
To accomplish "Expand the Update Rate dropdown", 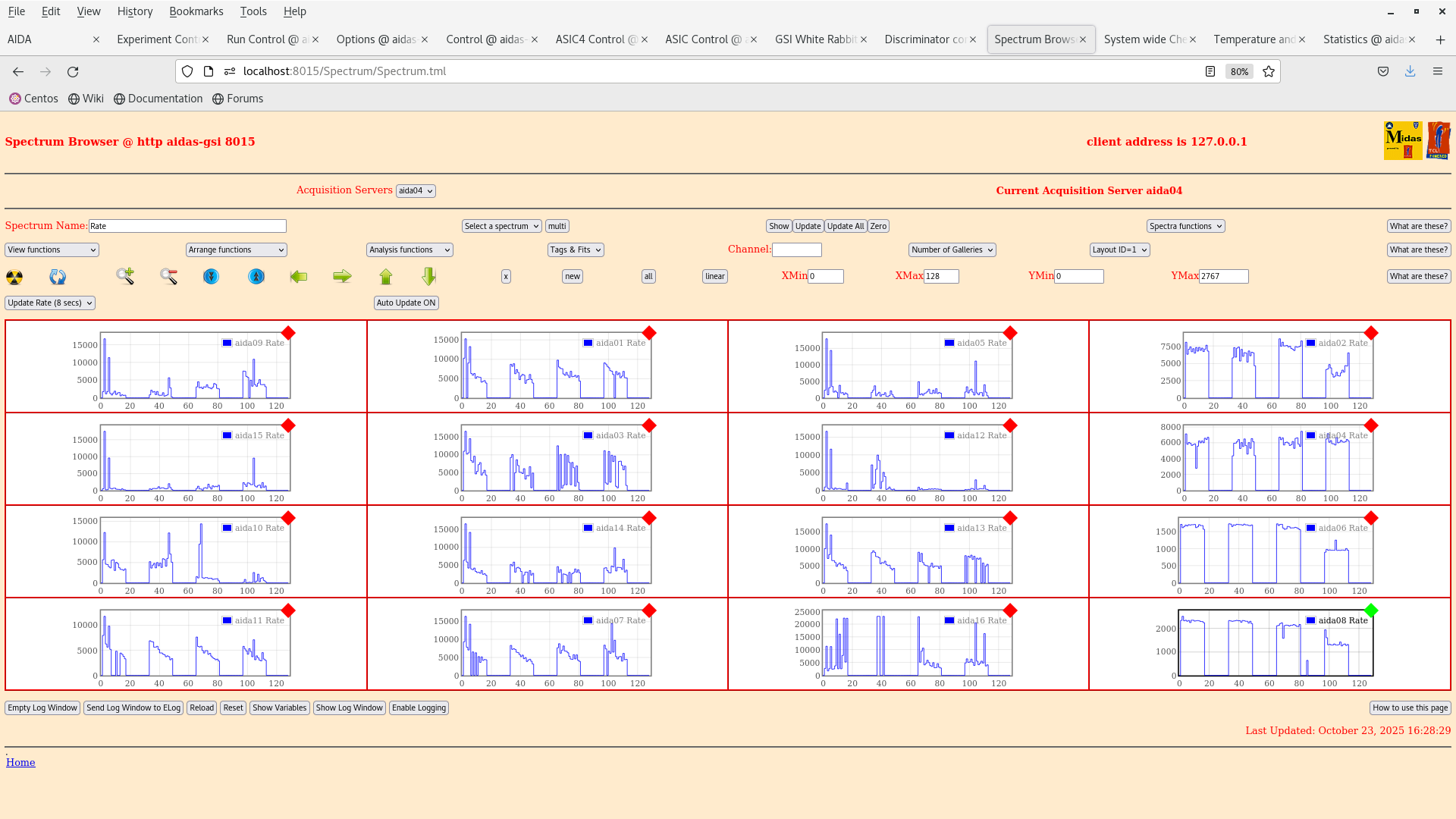I will click(50, 303).
